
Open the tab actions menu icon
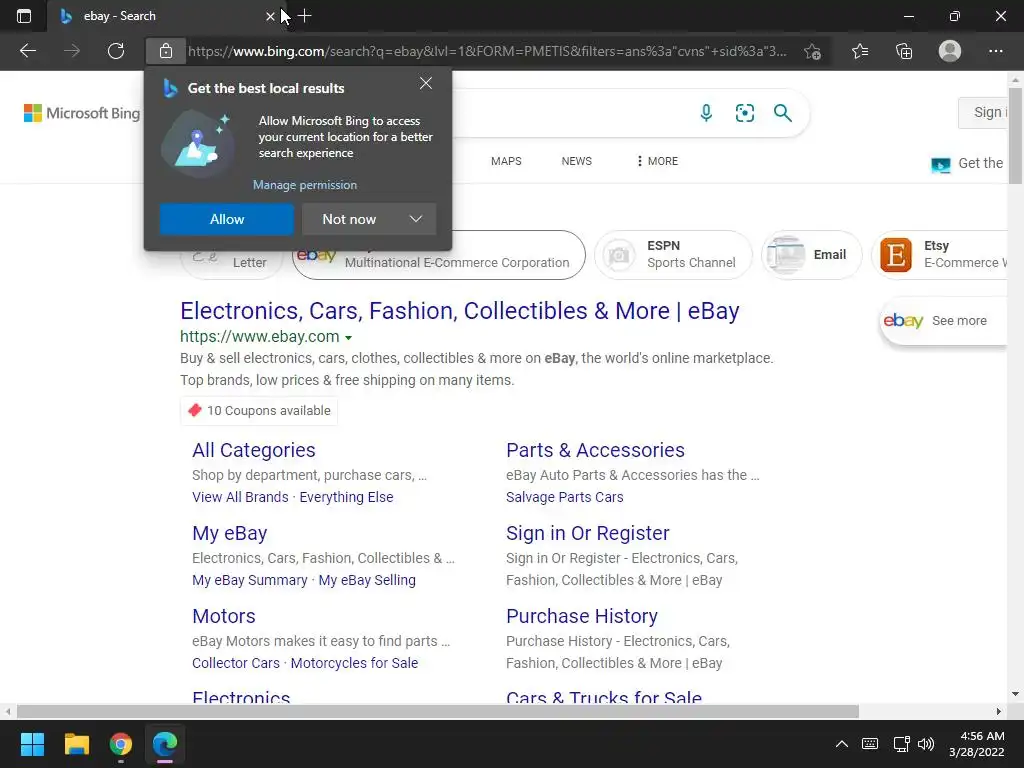24,16
